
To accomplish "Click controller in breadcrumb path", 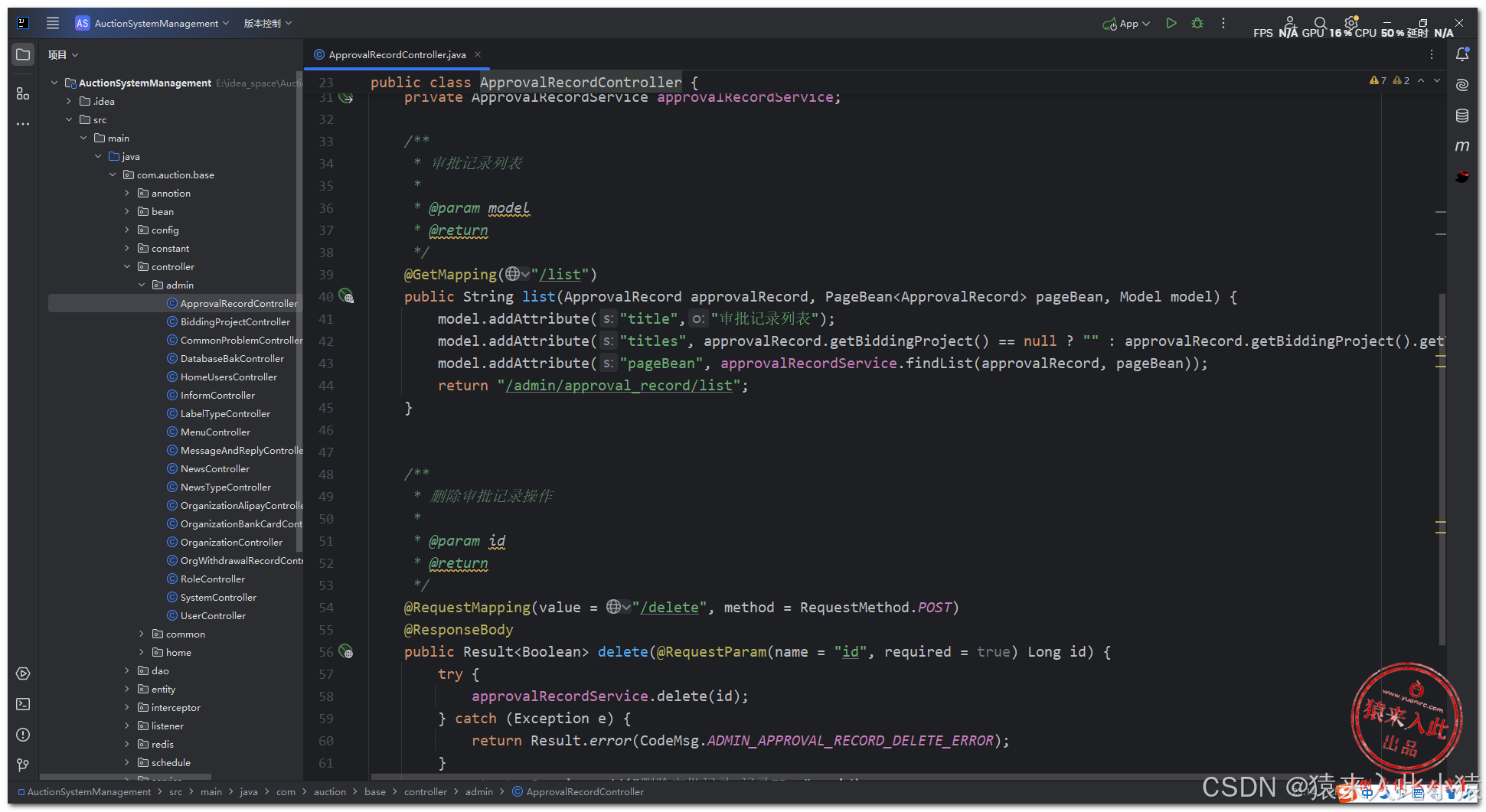I will (x=425, y=791).
